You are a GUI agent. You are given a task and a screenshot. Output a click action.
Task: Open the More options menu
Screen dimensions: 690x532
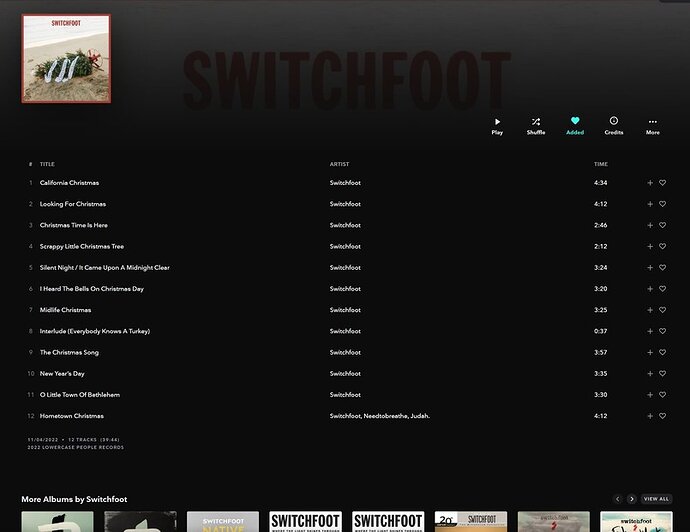[x=653, y=126]
